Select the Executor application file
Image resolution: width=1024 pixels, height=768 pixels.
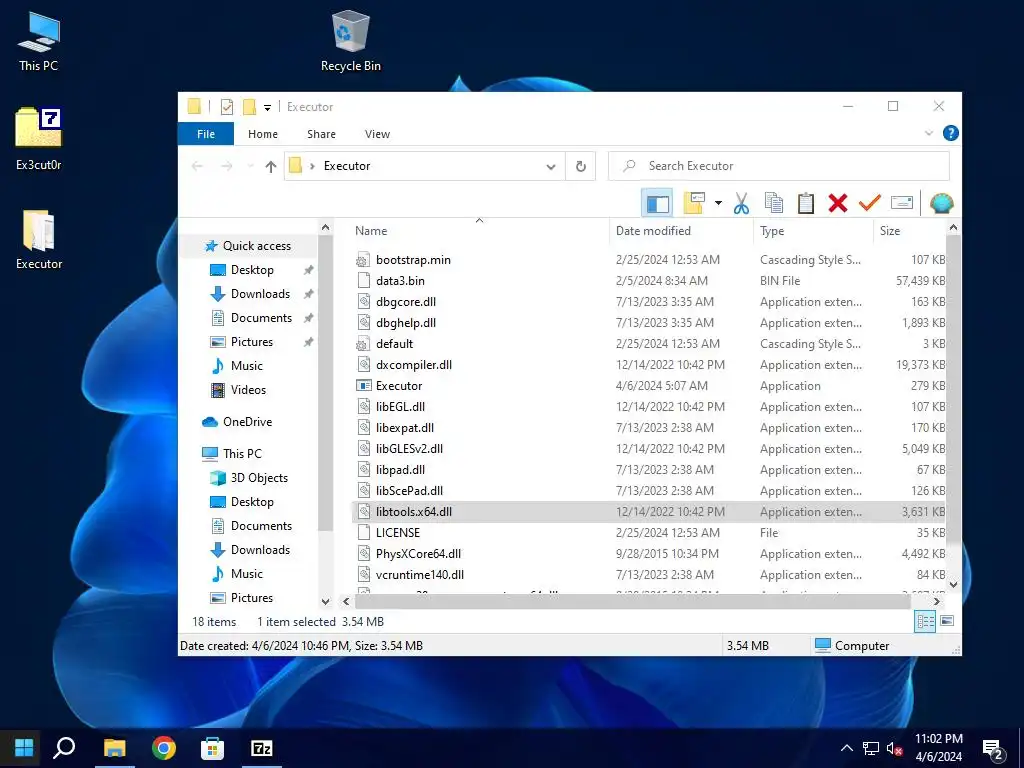coord(398,386)
